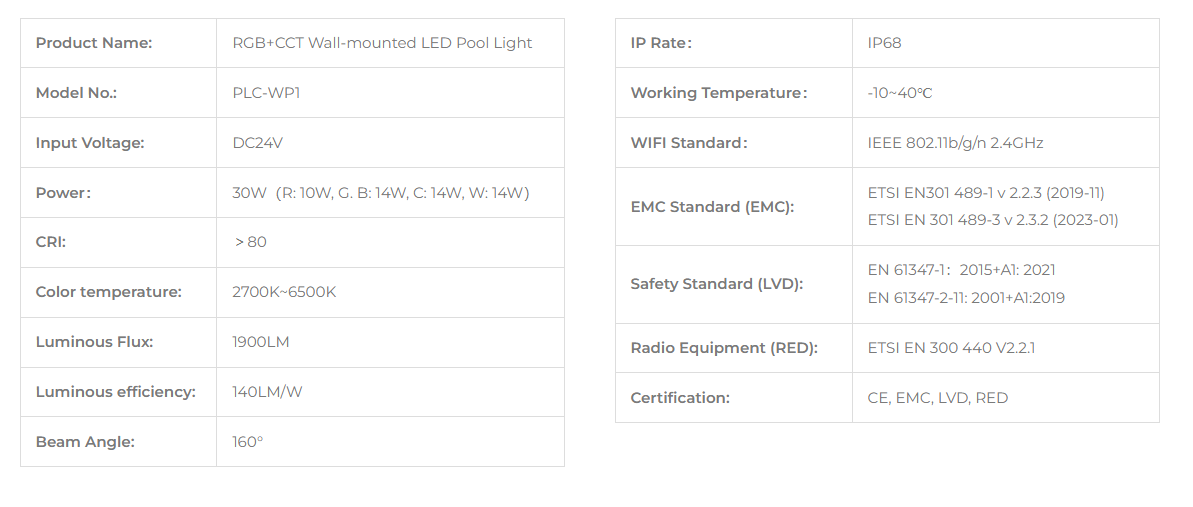
Task: Select the RGB+CCT Wall-mounted LED Pool Light text
Action: [382, 43]
